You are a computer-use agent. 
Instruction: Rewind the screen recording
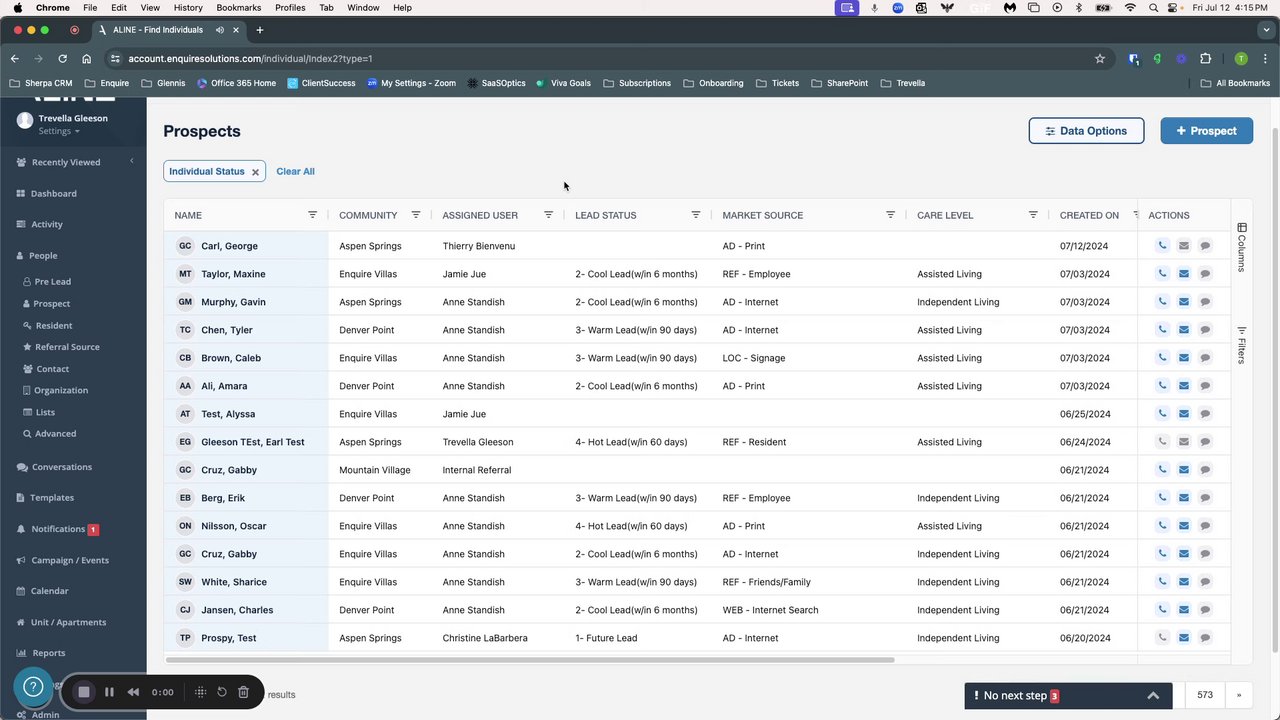click(133, 692)
